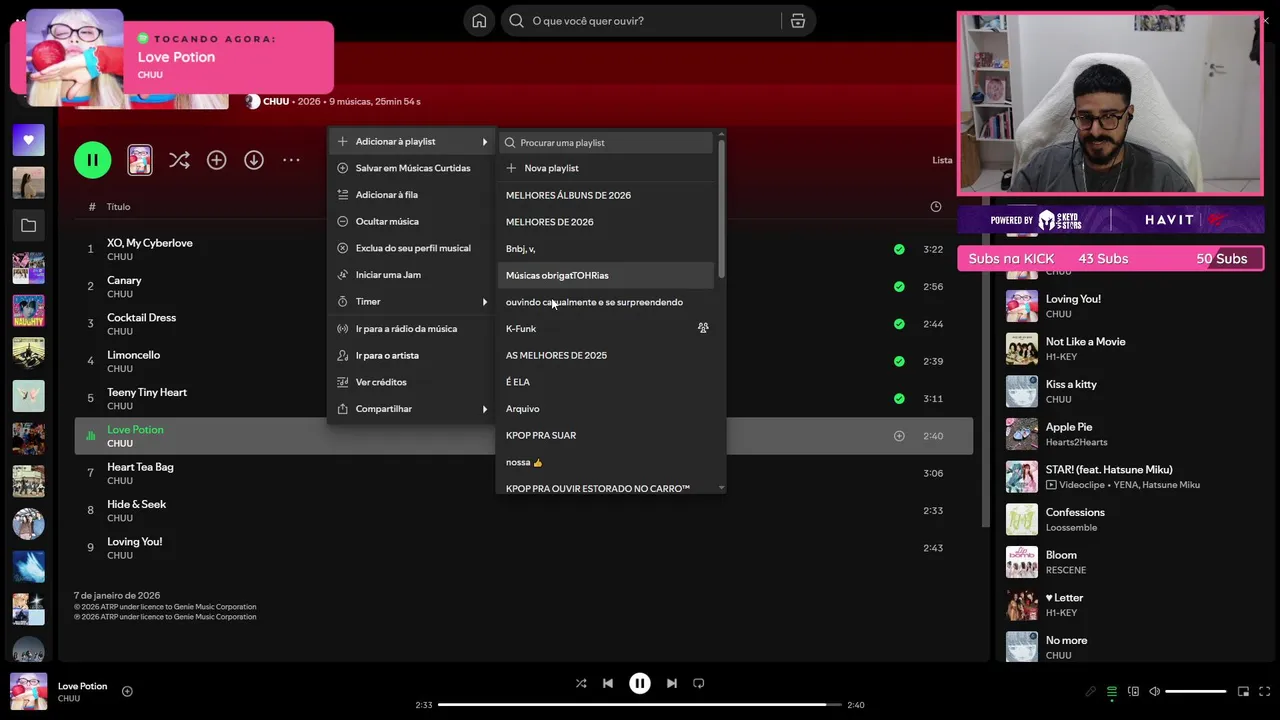The width and height of the screenshot is (1280, 720).
Task: Download the album with the arrow icon
Action: tap(254, 160)
